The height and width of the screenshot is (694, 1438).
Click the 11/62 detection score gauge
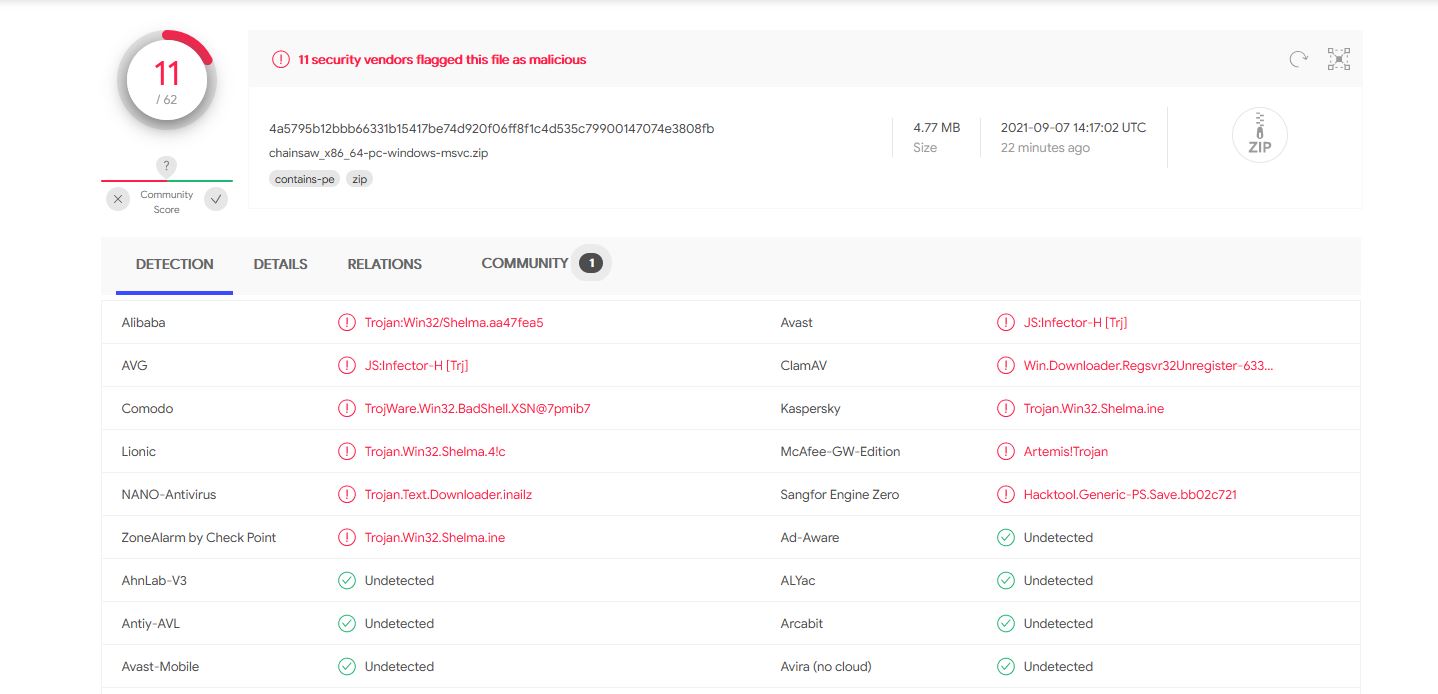pos(167,82)
